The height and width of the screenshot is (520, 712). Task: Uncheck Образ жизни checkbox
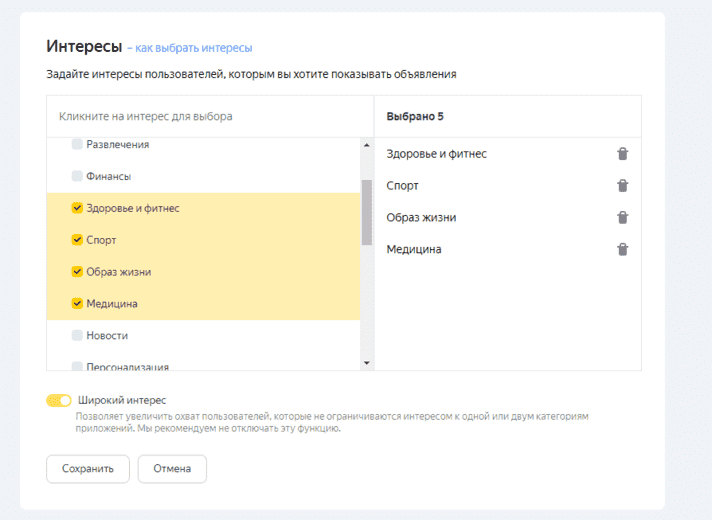(x=77, y=272)
